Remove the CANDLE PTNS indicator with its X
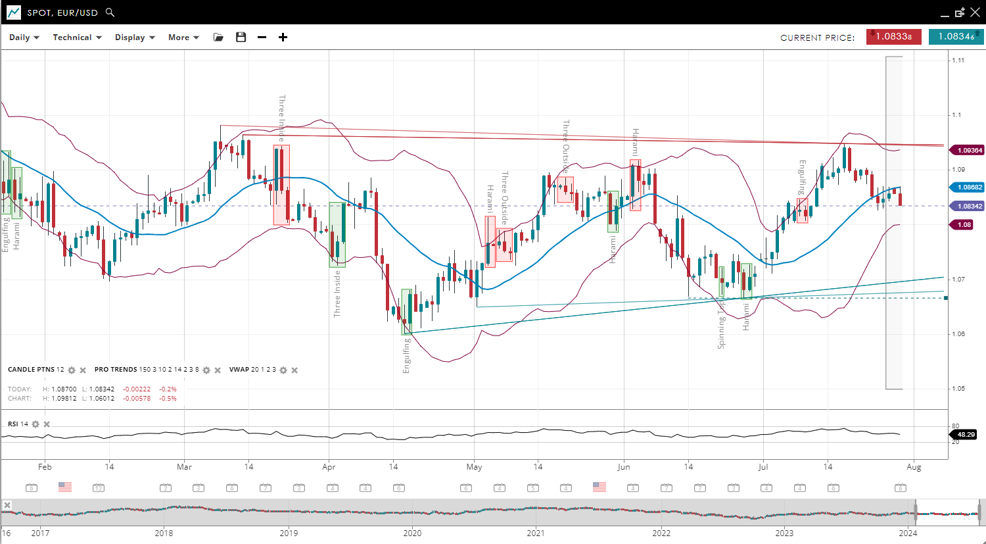Screen dimensions: 986x544 pos(83,370)
